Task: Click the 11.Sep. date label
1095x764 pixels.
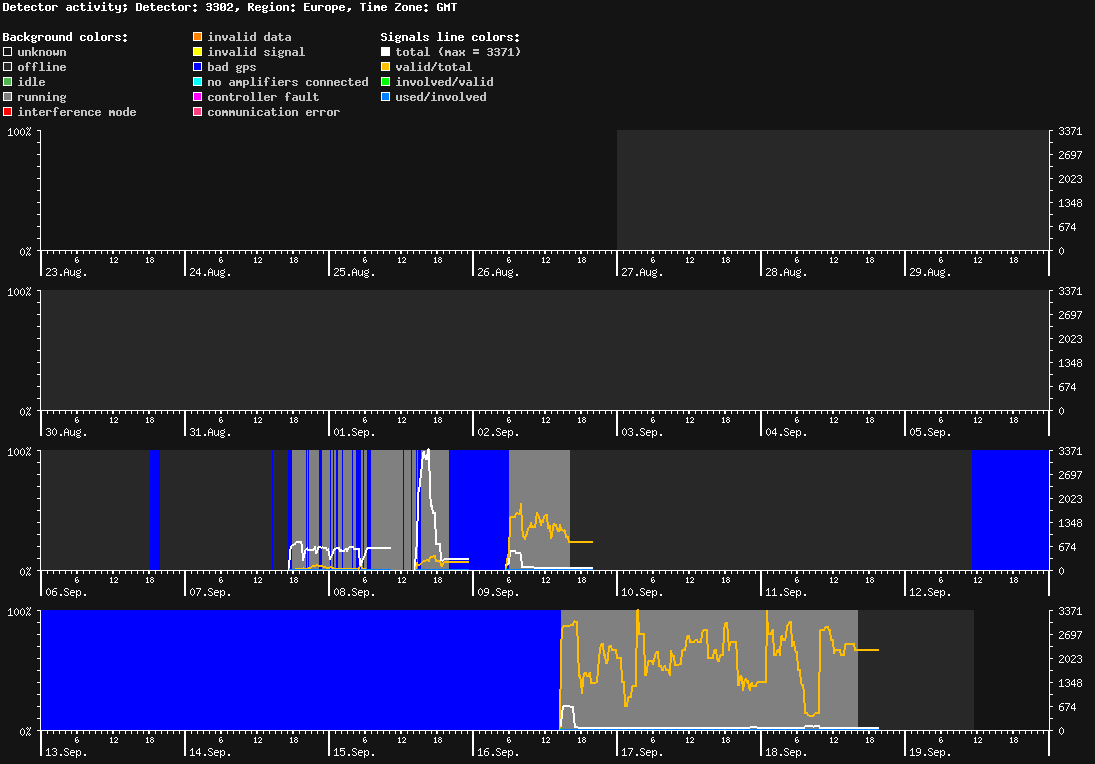Action: point(786,592)
